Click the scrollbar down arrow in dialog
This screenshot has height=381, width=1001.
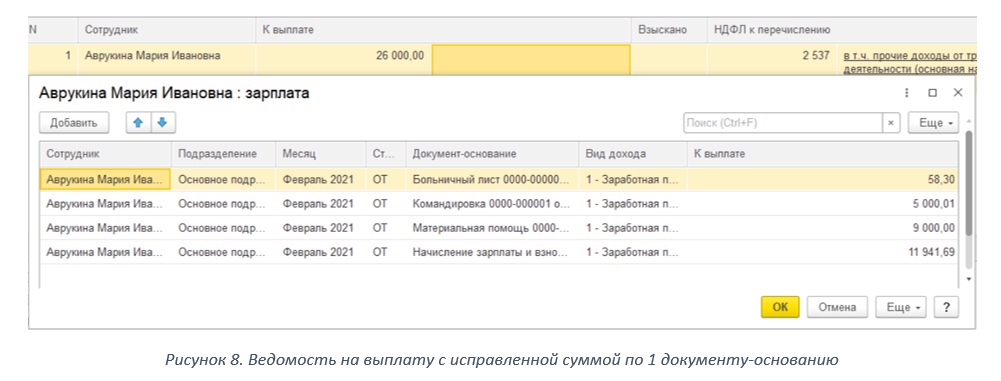pos(968,279)
